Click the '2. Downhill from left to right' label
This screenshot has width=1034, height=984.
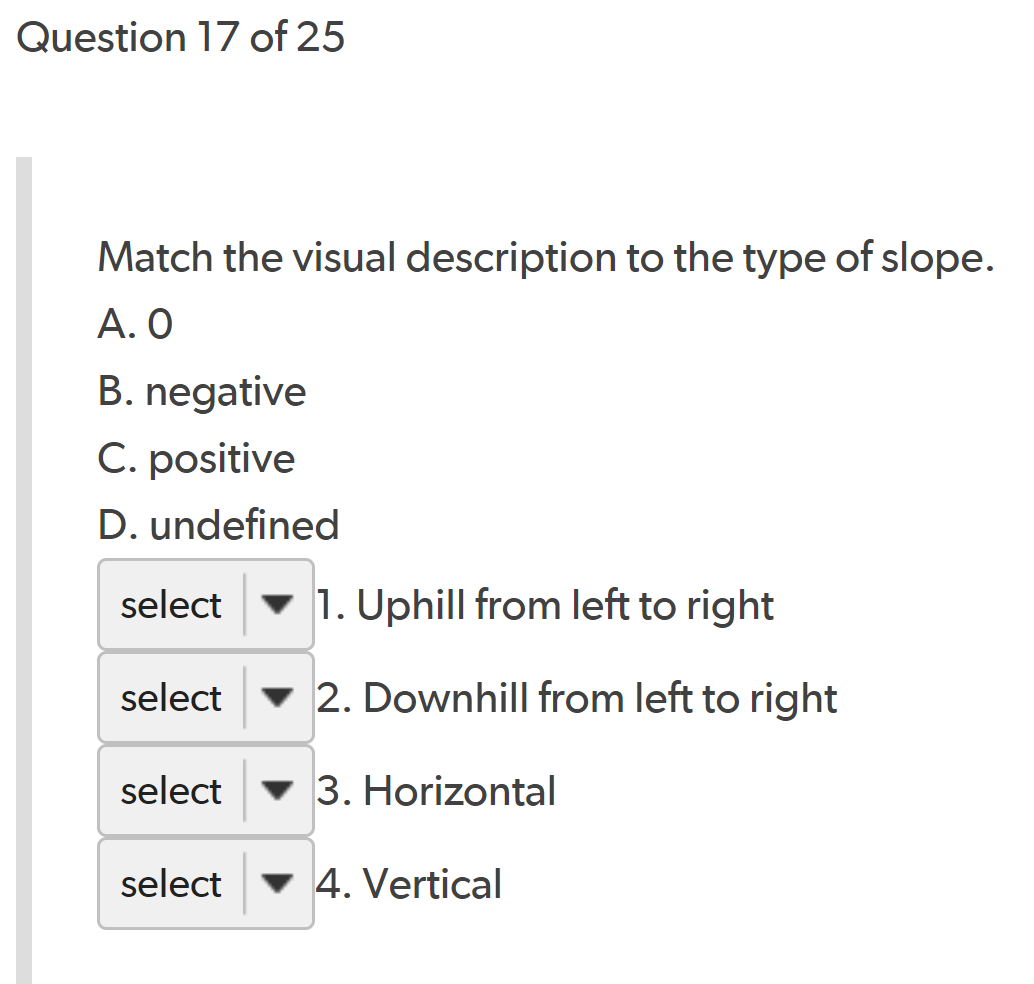[577, 698]
